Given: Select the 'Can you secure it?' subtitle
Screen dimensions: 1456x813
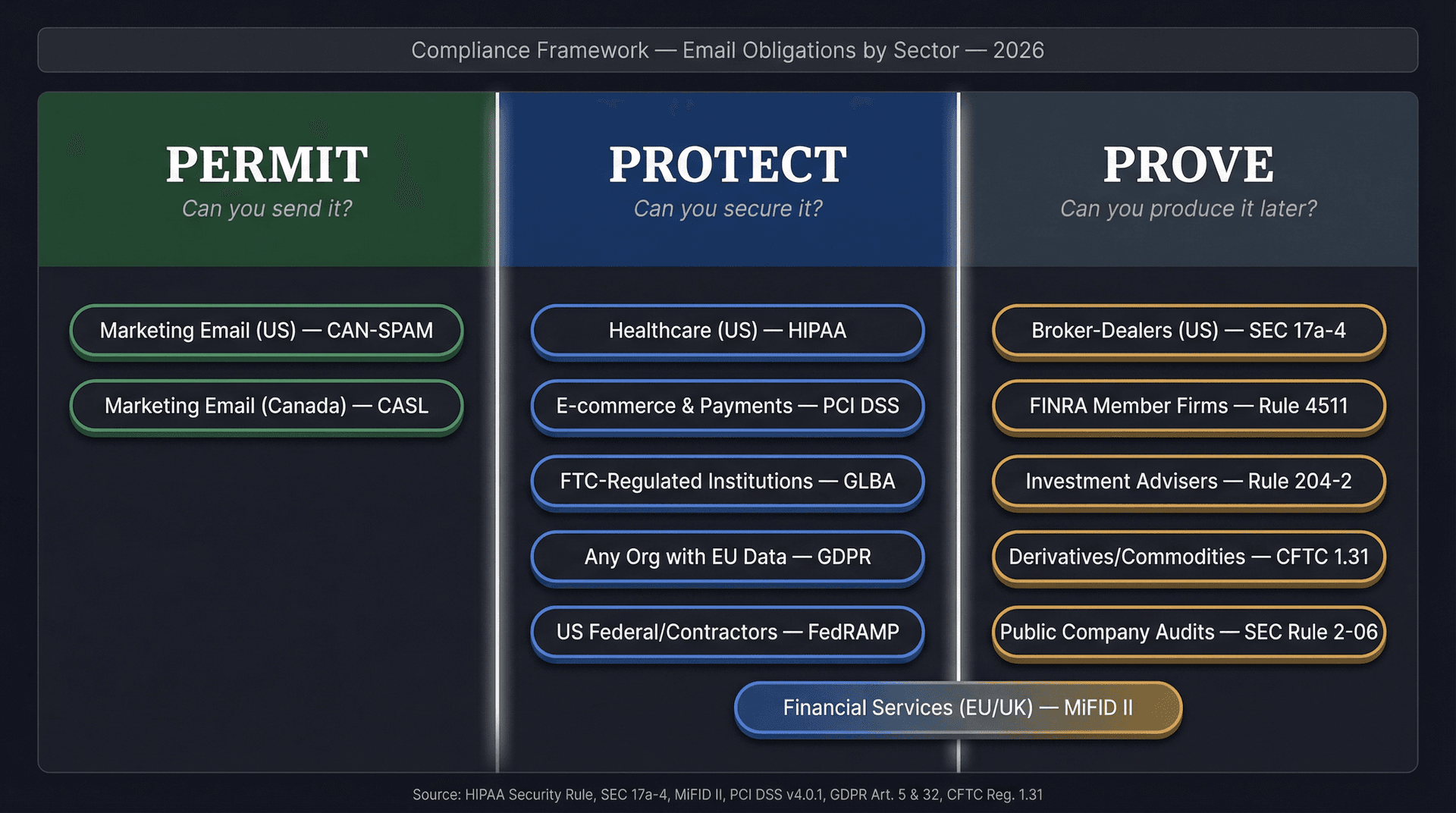Looking at the screenshot, I should (727, 209).
